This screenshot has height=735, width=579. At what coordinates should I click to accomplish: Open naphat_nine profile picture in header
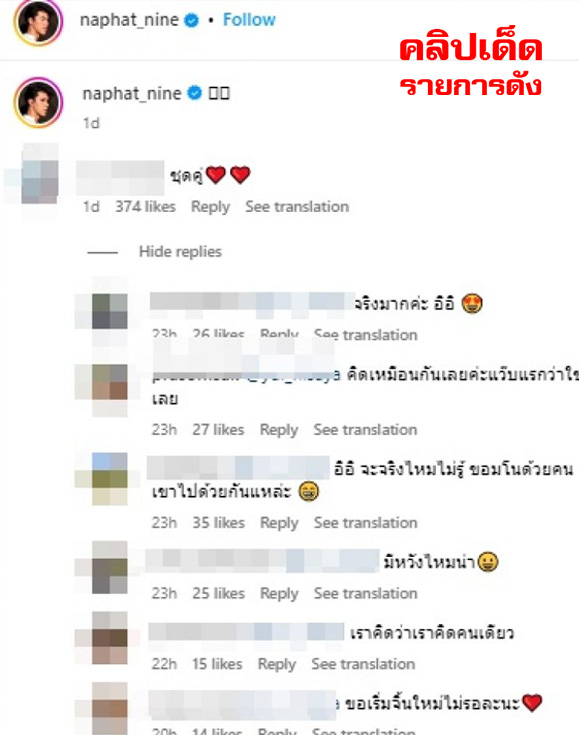point(38,21)
